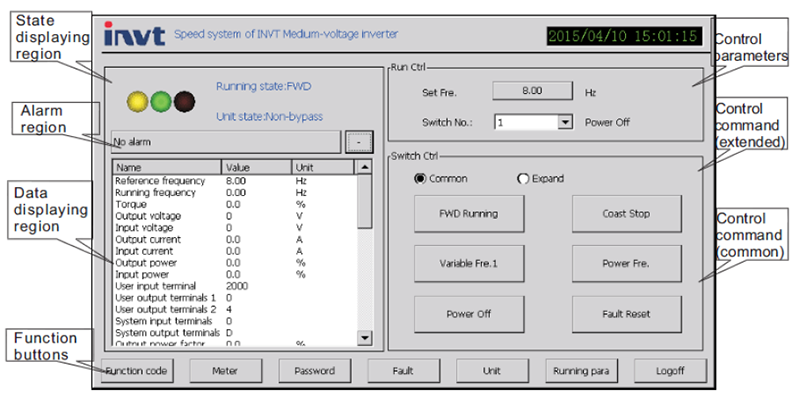
Task: Click the Power Off status text beside Switch No.
Action: (607, 122)
